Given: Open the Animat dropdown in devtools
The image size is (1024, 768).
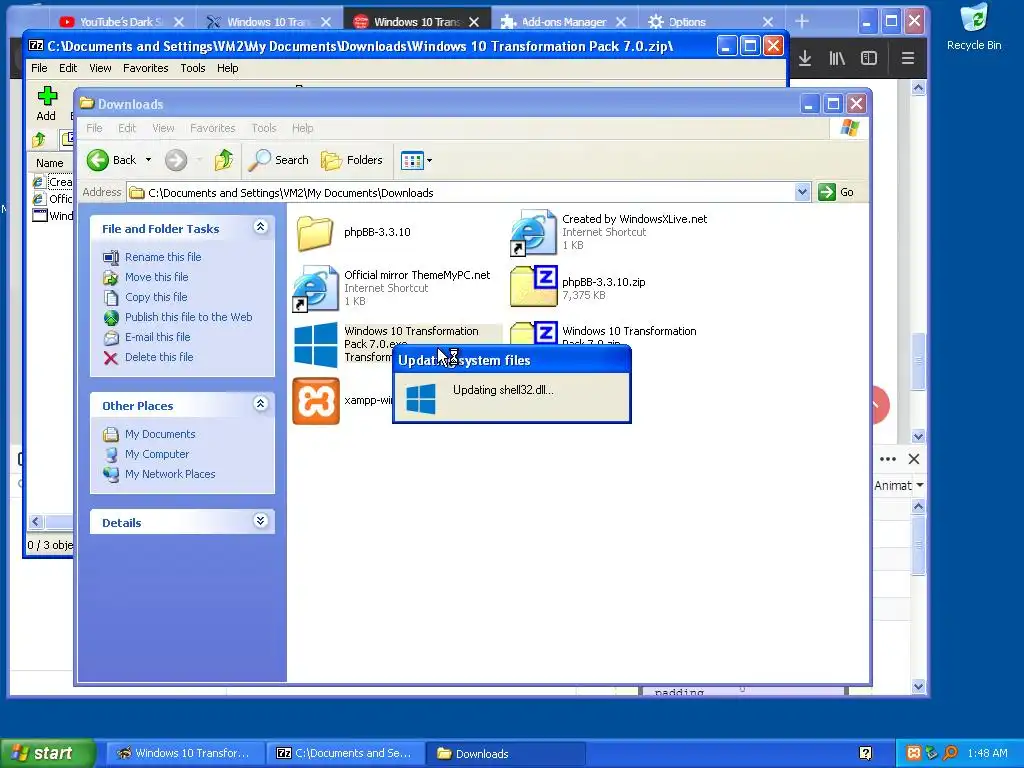Looking at the screenshot, I should (x=899, y=485).
